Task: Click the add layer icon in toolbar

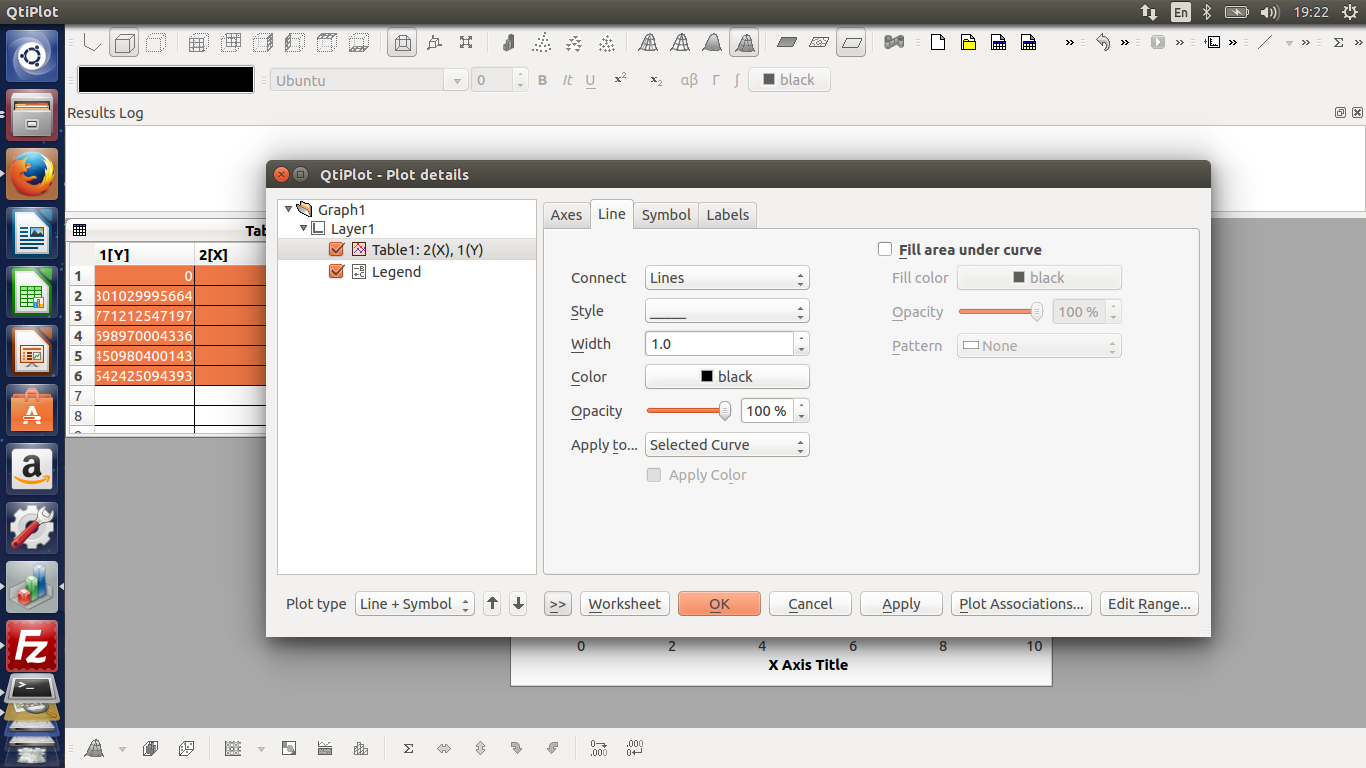Action: [1212, 43]
